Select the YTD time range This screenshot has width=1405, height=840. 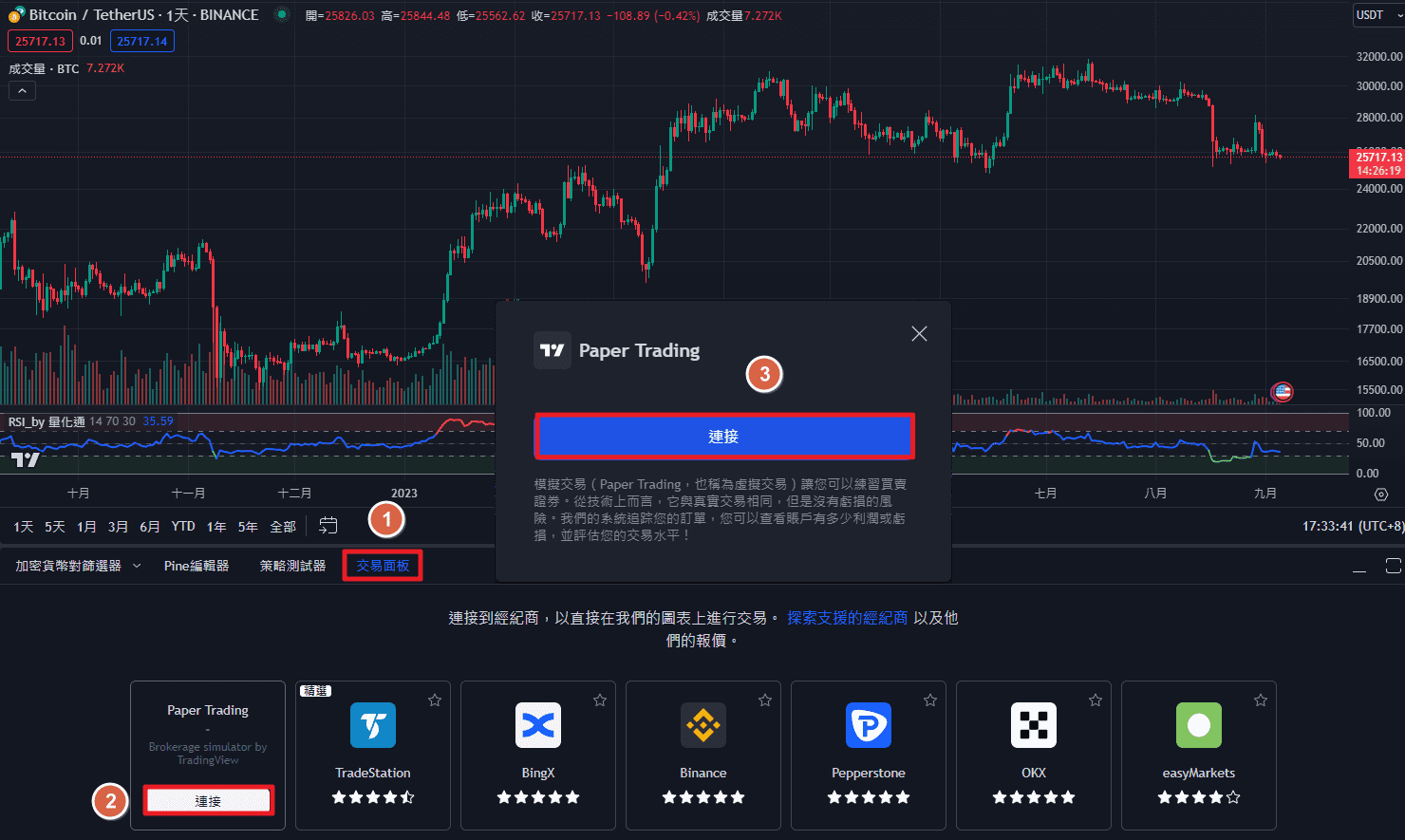point(183,527)
